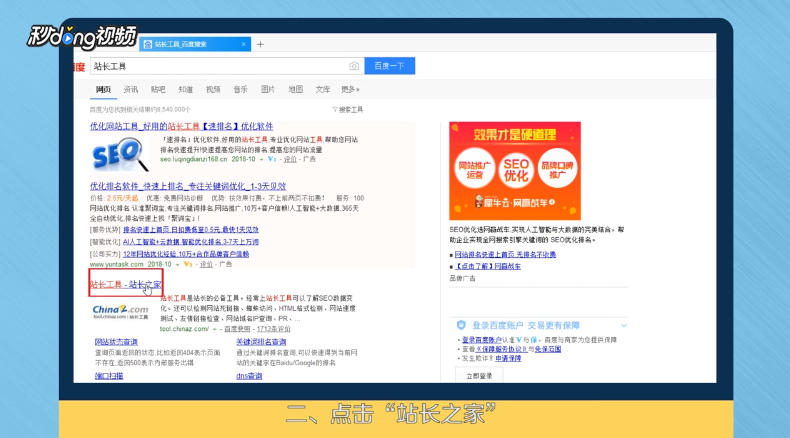This screenshot has height=438, width=790.
Task: Click the orange 效果才是硬道理 ad banner
Action: pos(515,171)
